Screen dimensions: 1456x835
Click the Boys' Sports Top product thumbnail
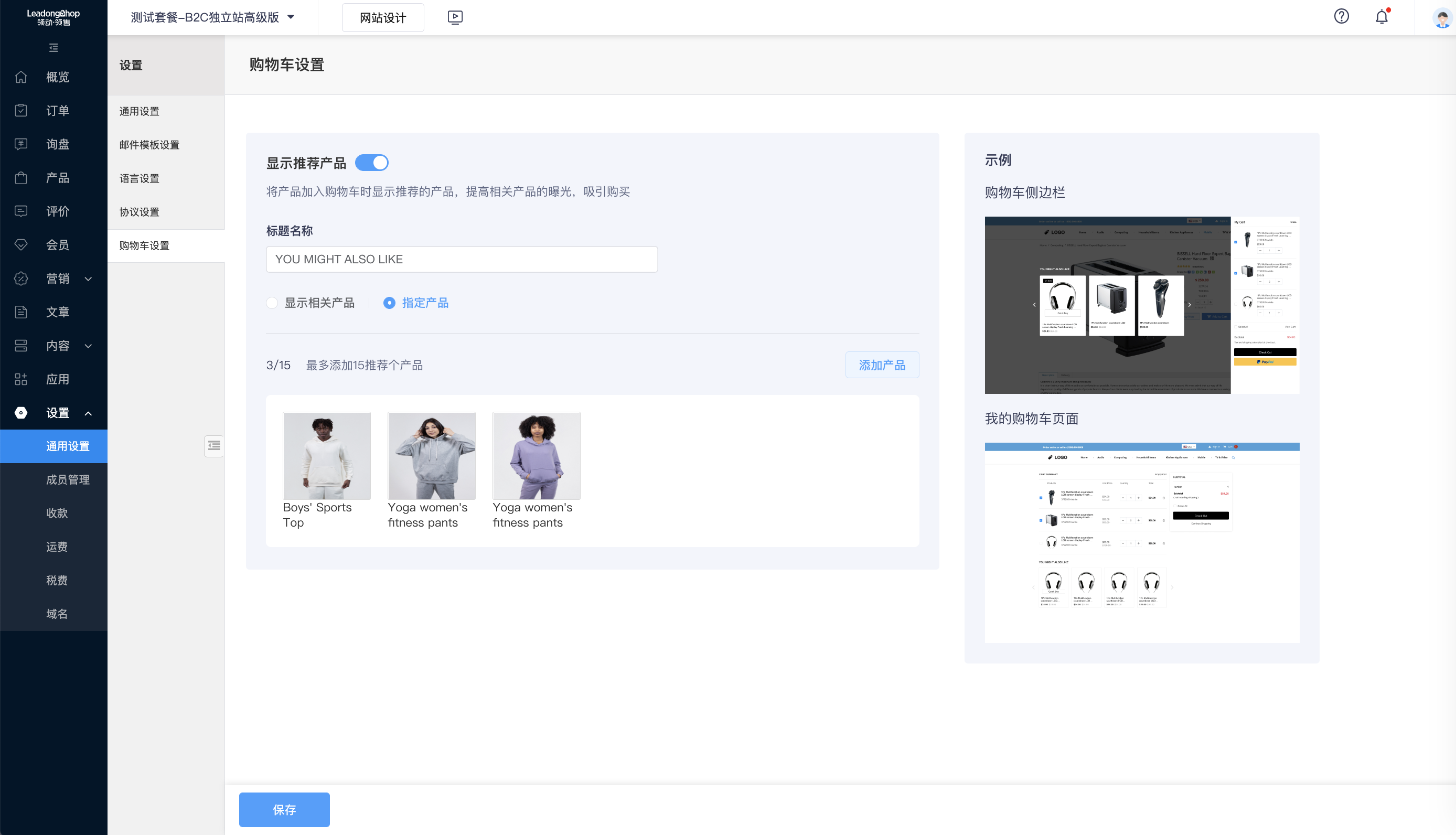click(326, 455)
